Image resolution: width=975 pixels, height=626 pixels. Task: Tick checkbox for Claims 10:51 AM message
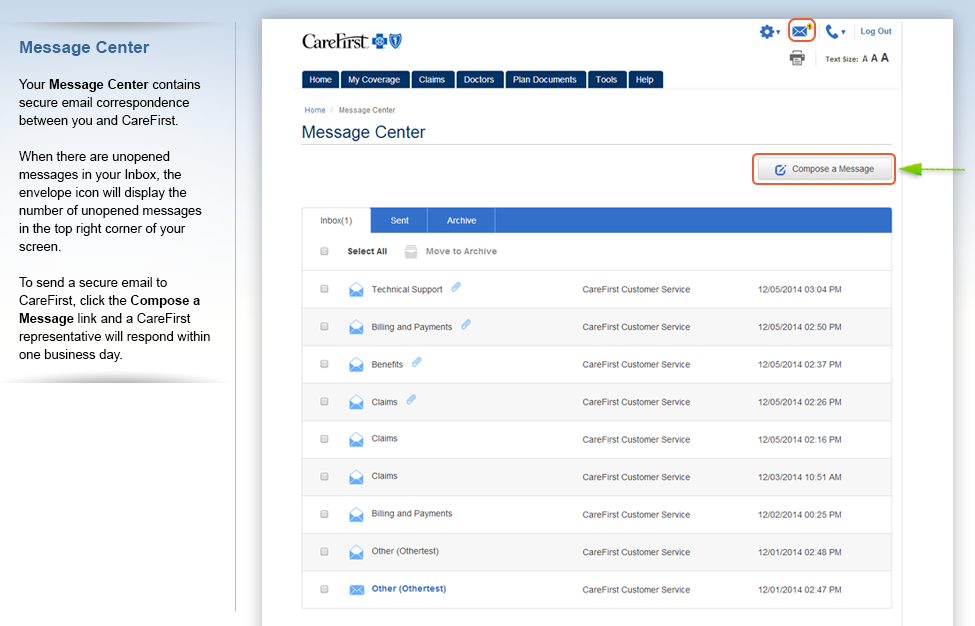point(324,476)
